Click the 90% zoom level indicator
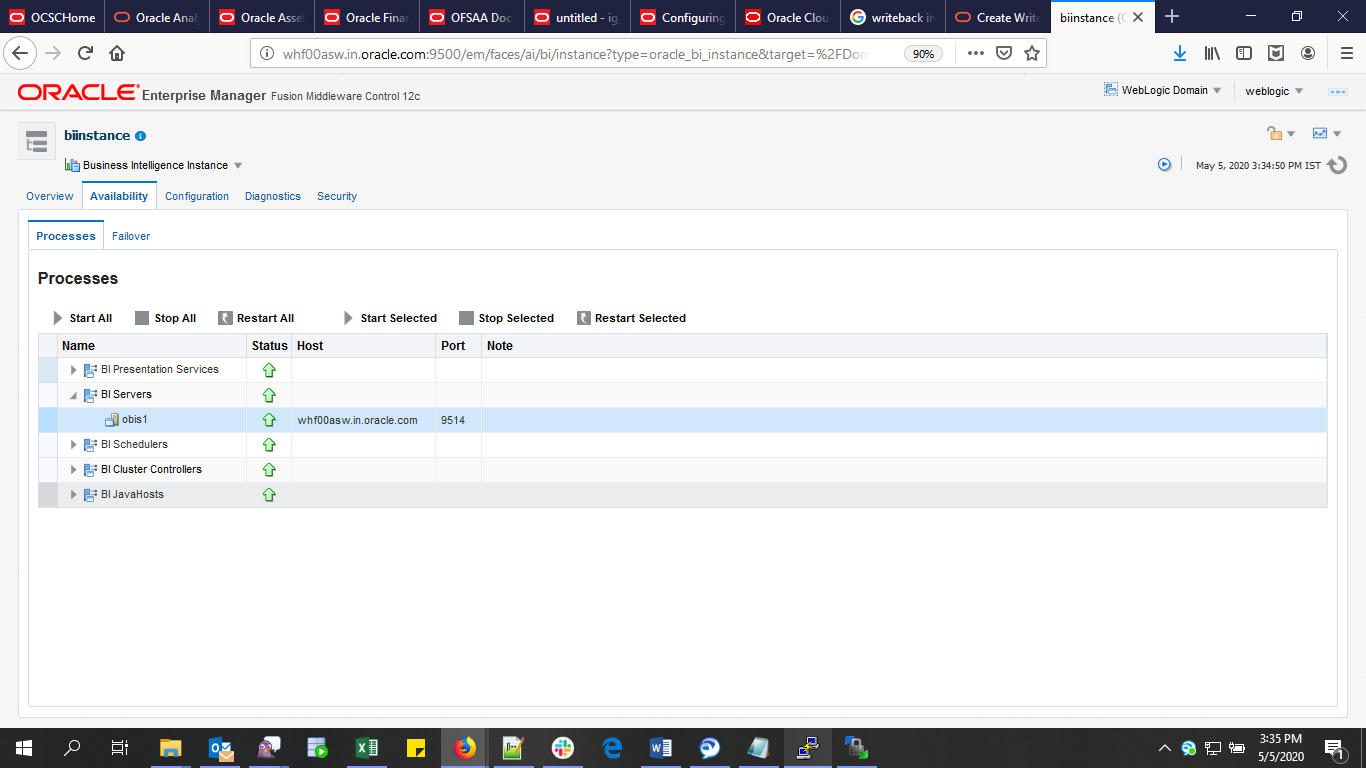 pos(923,54)
